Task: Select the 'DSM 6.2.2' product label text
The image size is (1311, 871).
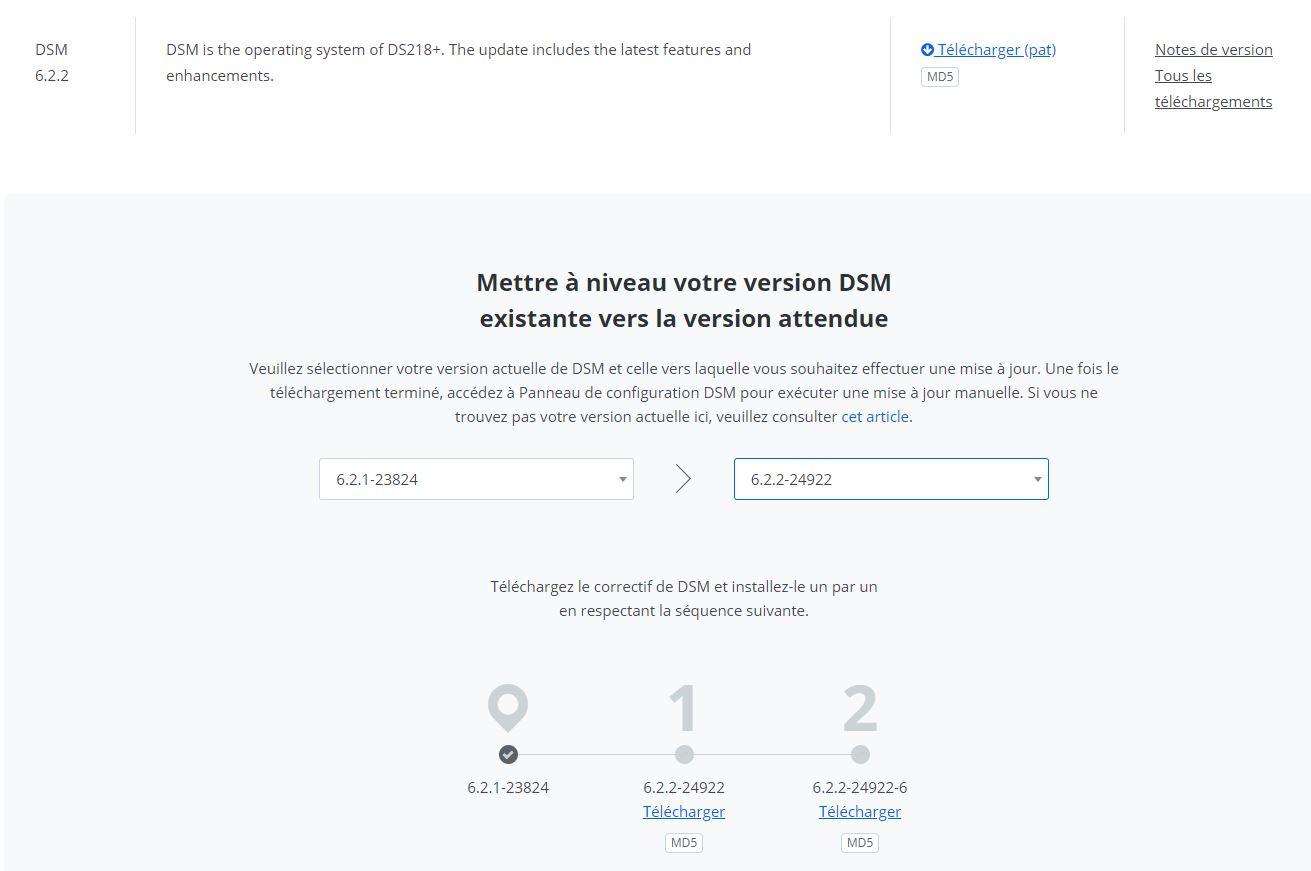Action: pos(52,62)
